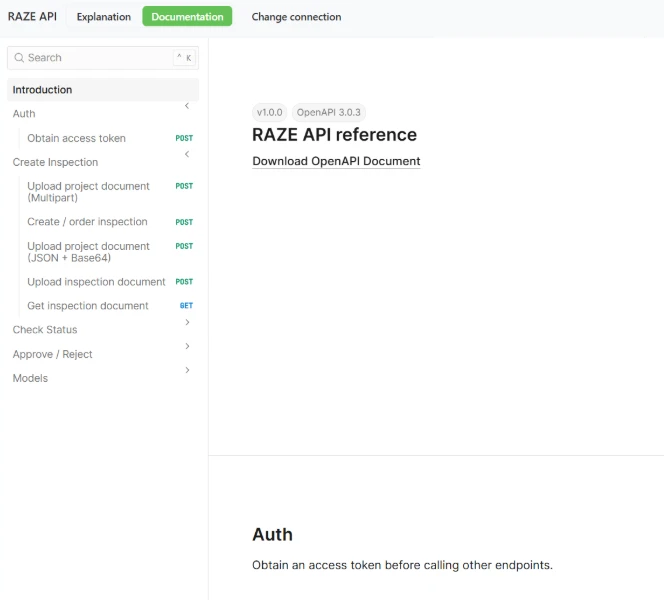The height and width of the screenshot is (600, 664).
Task: Open the Change connection tab
Action: (296, 17)
